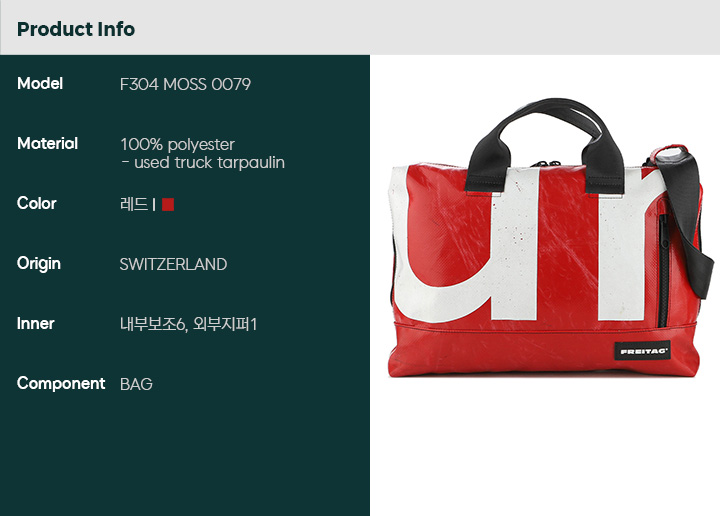Viewport: 720px width, 516px height.
Task: Click the used truck tarpaulin line
Action: (x=203, y=163)
